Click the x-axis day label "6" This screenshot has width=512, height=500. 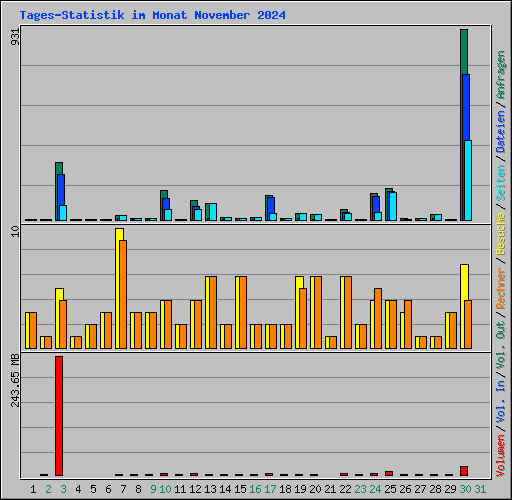[x=108, y=489]
